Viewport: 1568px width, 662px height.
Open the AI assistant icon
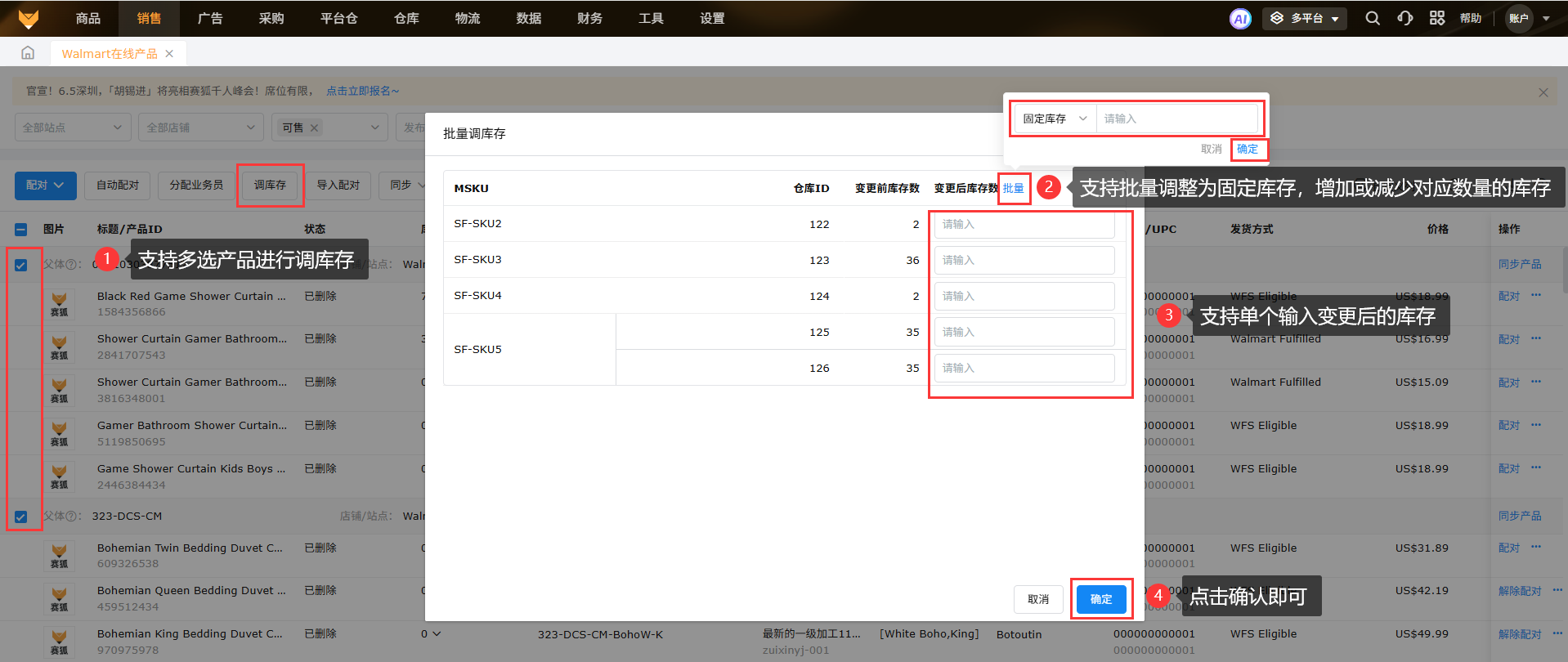point(1240,18)
